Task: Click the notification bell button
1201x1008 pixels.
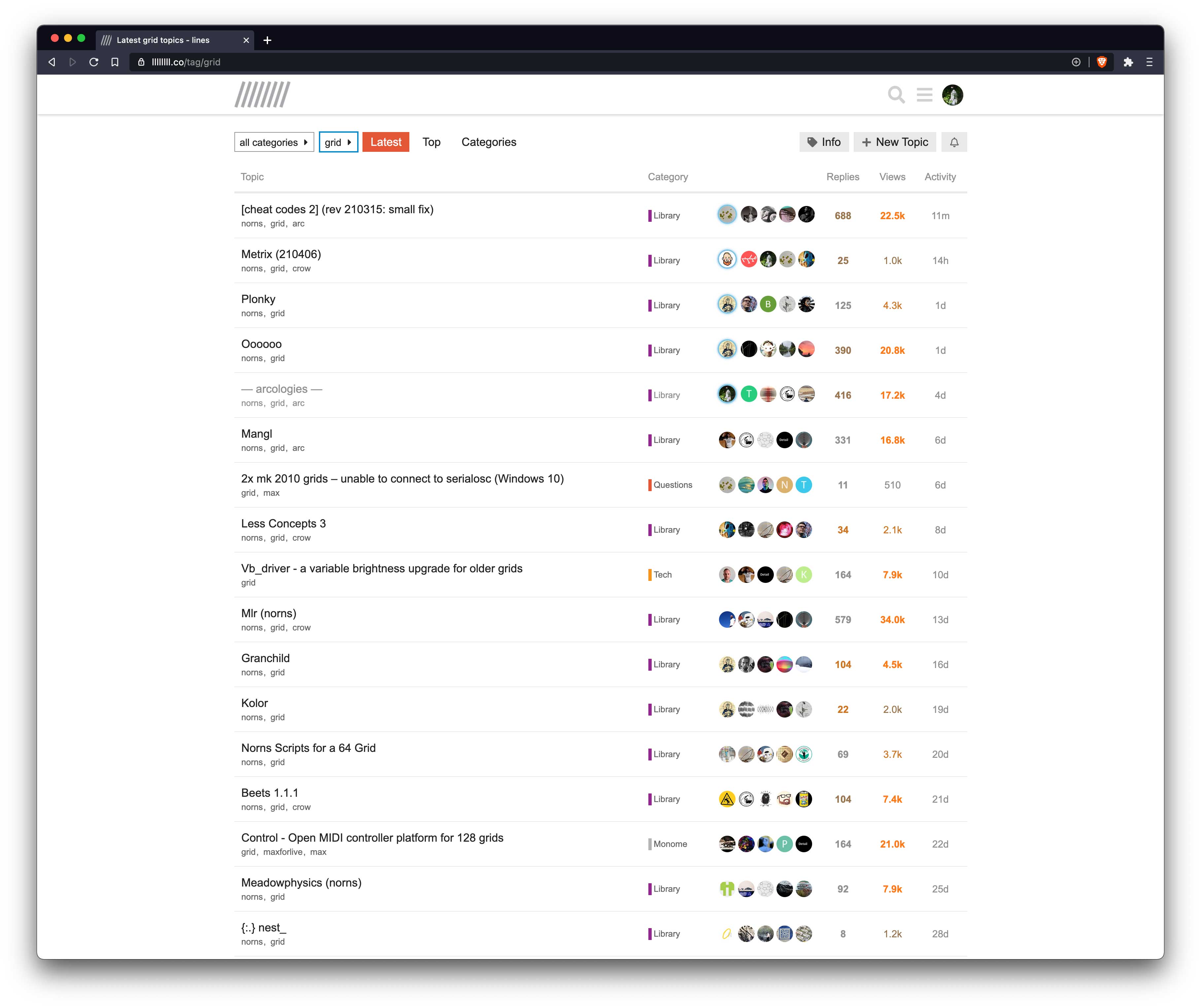Action: pos(954,142)
